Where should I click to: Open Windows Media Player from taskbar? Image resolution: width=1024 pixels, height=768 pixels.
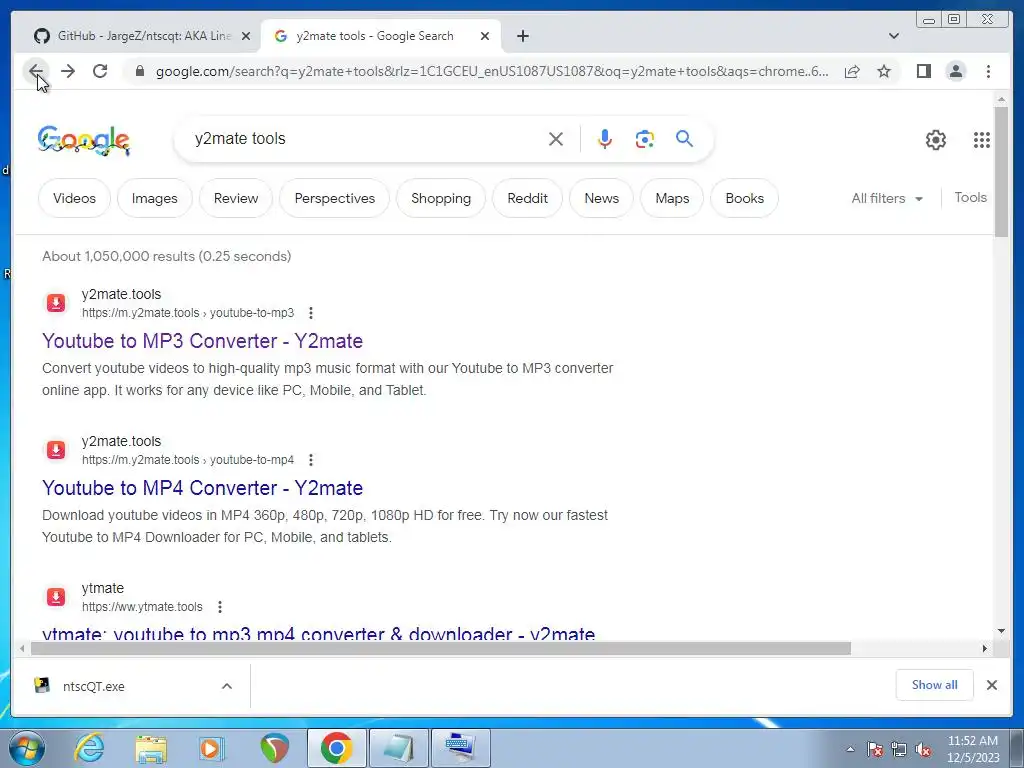tap(212, 748)
